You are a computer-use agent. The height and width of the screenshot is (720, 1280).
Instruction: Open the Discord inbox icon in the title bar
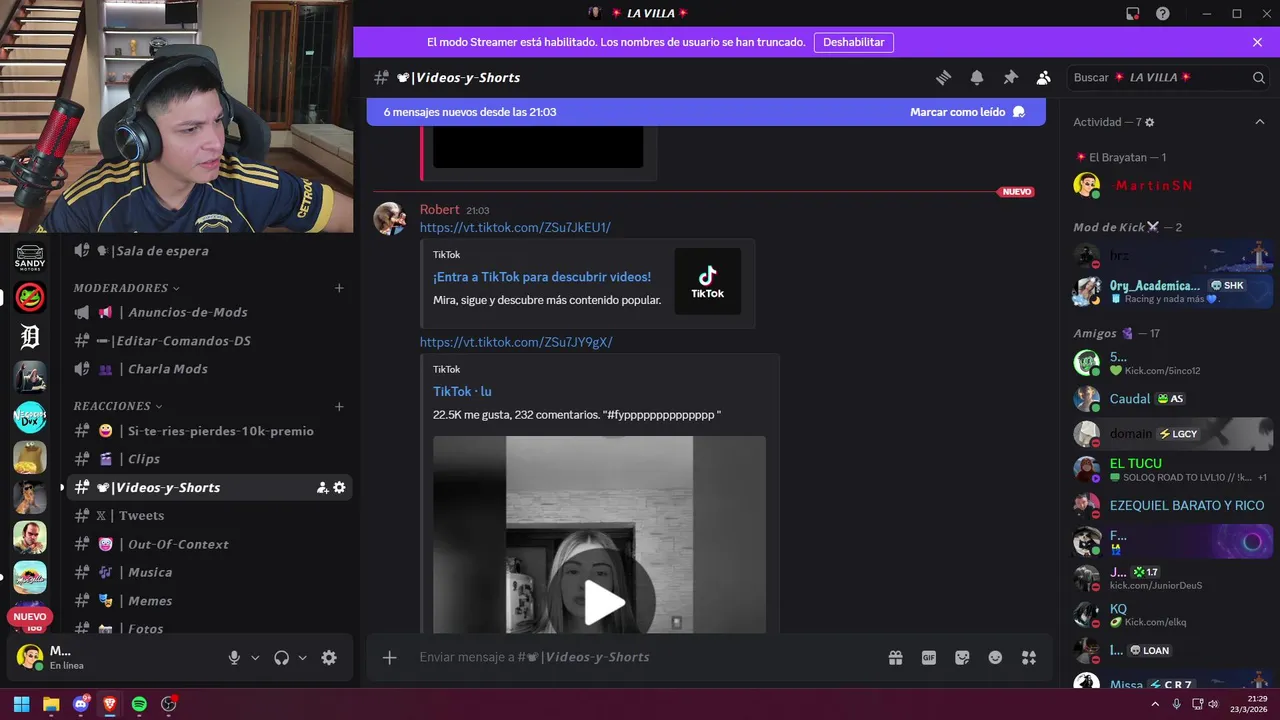(x=1132, y=14)
